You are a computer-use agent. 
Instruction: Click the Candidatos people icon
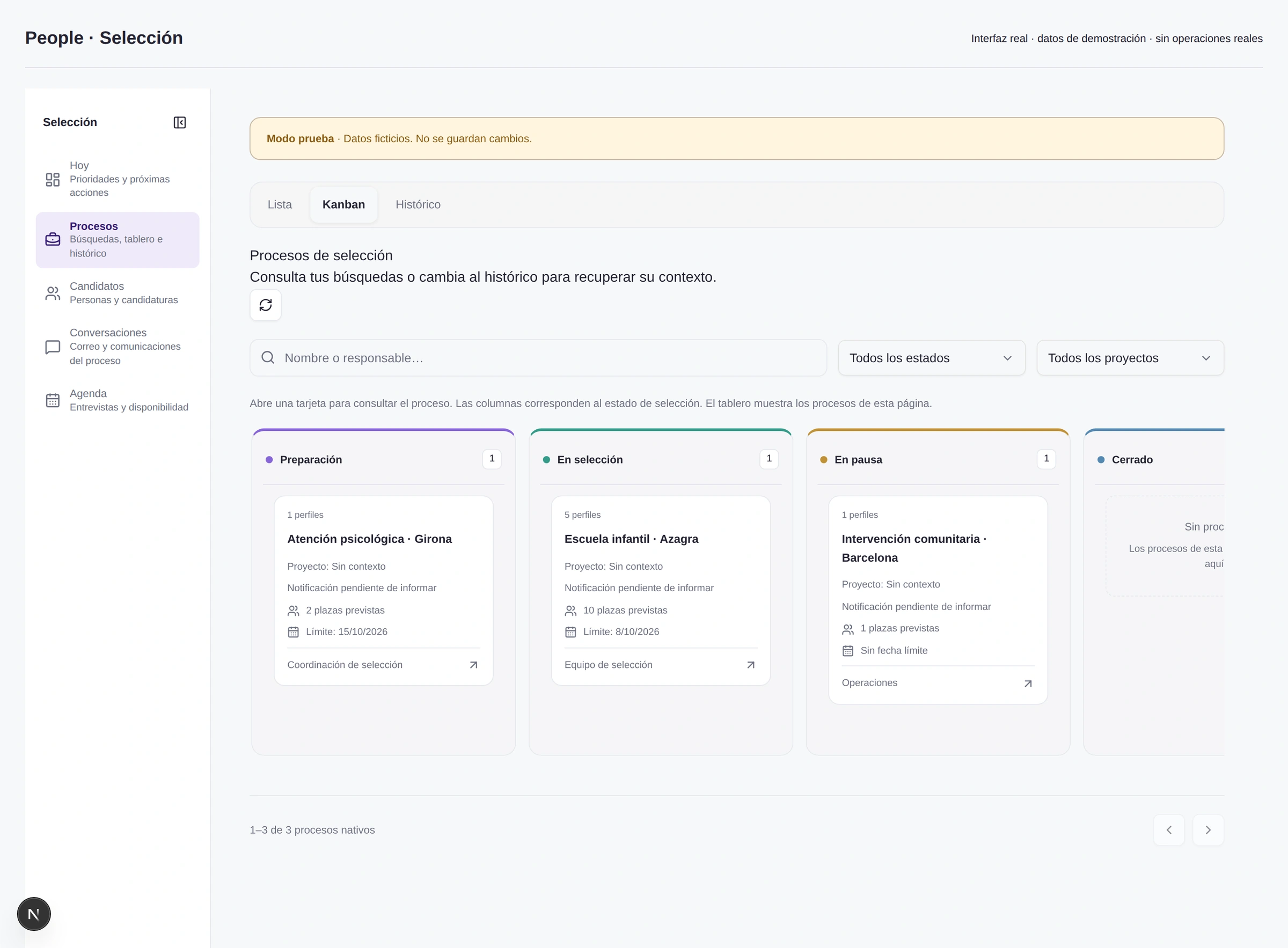(x=53, y=293)
